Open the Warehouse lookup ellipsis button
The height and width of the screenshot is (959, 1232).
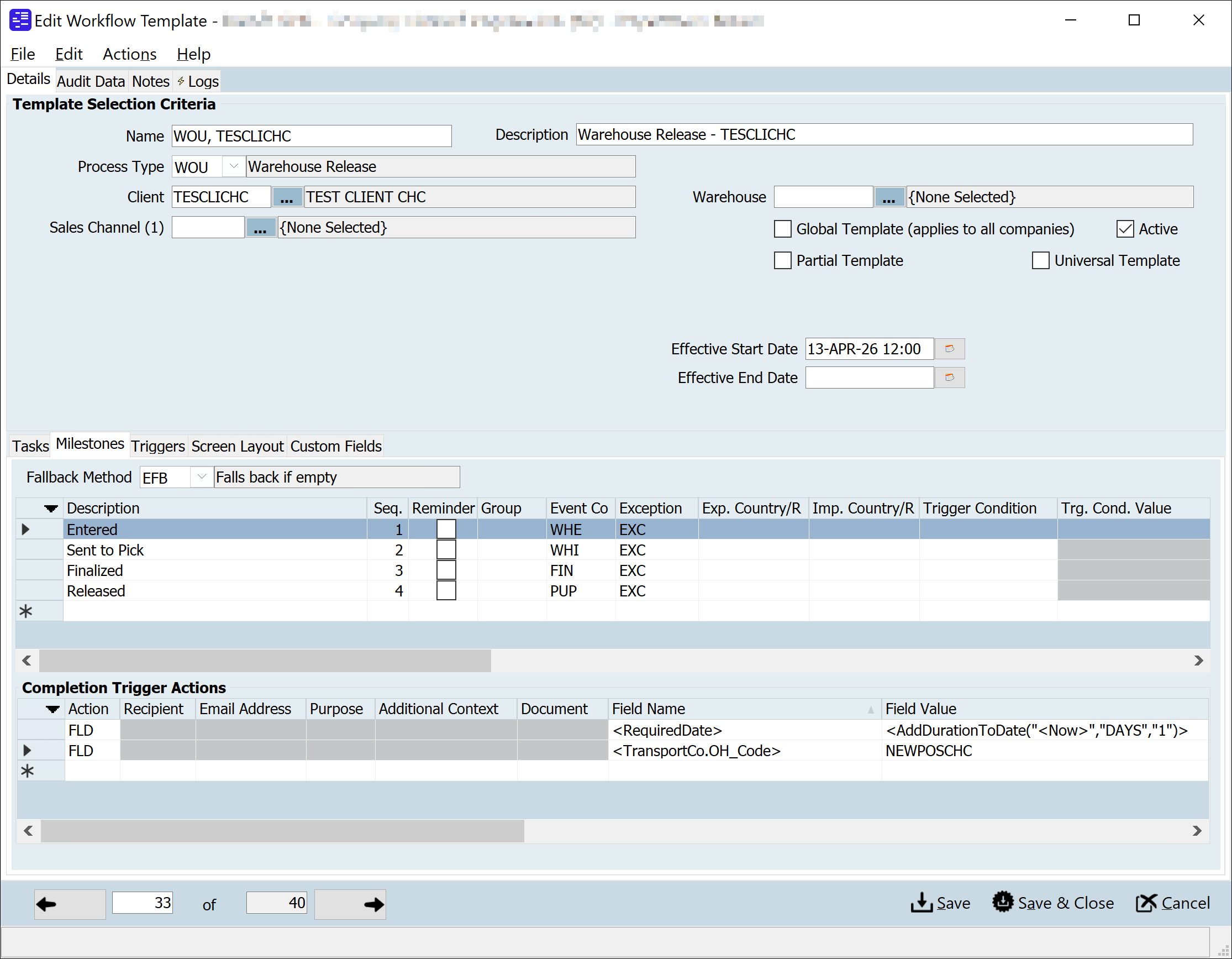pyautogui.click(x=889, y=196)
